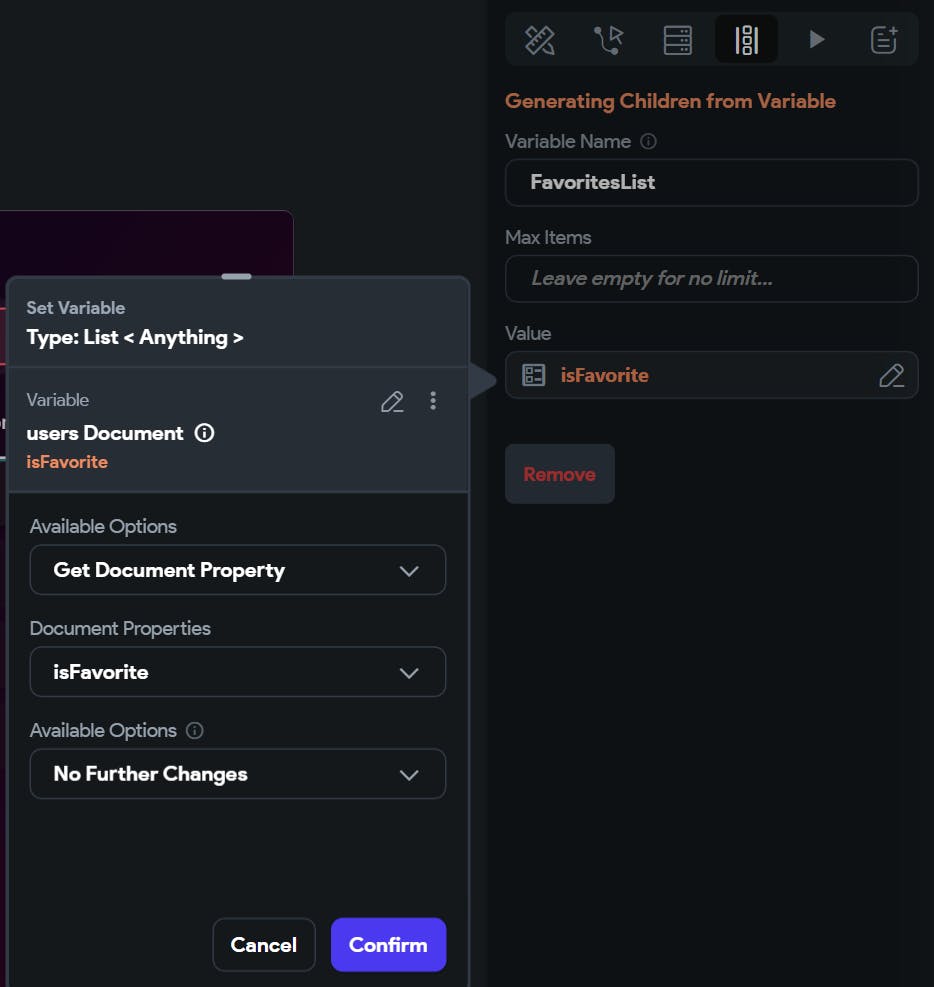Open the widget properties design tab
Image resolution: width=934 pixels, height=987 pixels.
[540, 40]
